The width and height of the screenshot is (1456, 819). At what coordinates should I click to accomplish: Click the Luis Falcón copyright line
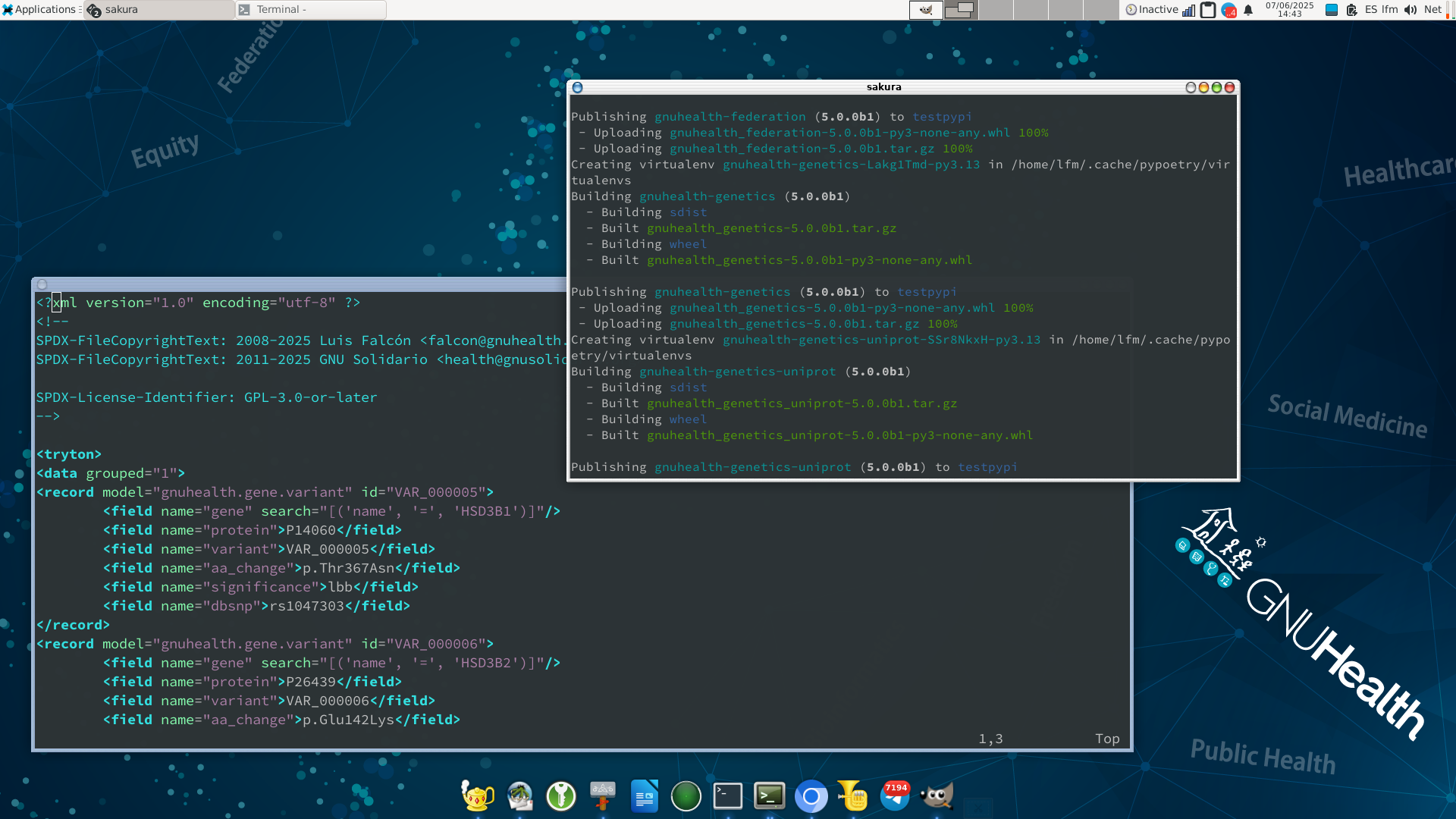tap(300, 340)
